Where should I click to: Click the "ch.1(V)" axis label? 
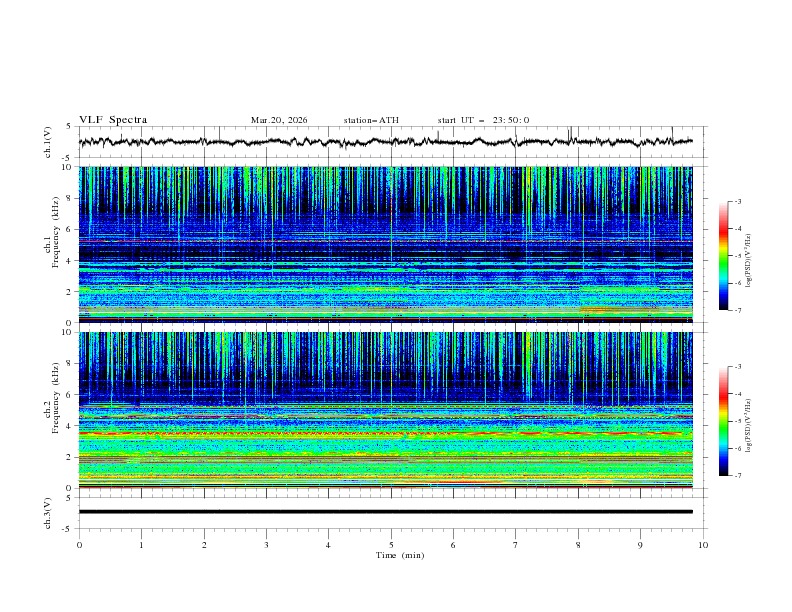[48, 142]
